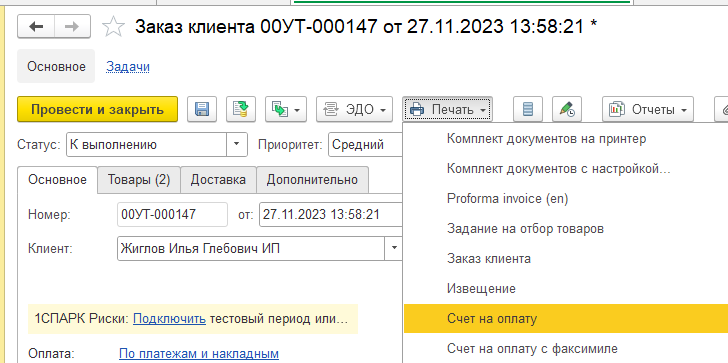This screenshot has width=728, height=363.
Task: Expand the Статус dropdown arrow
Action: pyautogui.click(x=237, y=144)
